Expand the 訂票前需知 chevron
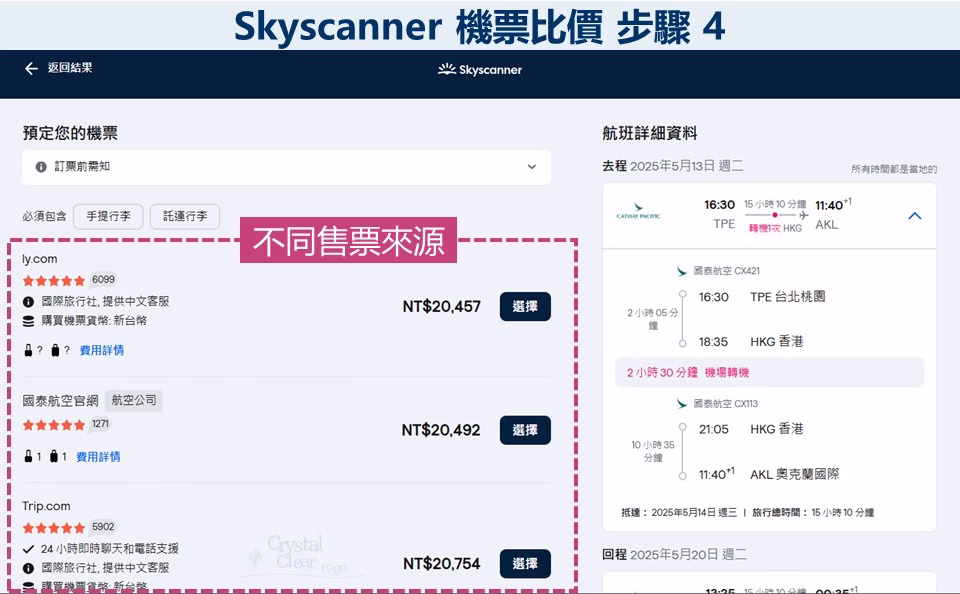Viewport: 960px width, 594px height. coord(531,167)
